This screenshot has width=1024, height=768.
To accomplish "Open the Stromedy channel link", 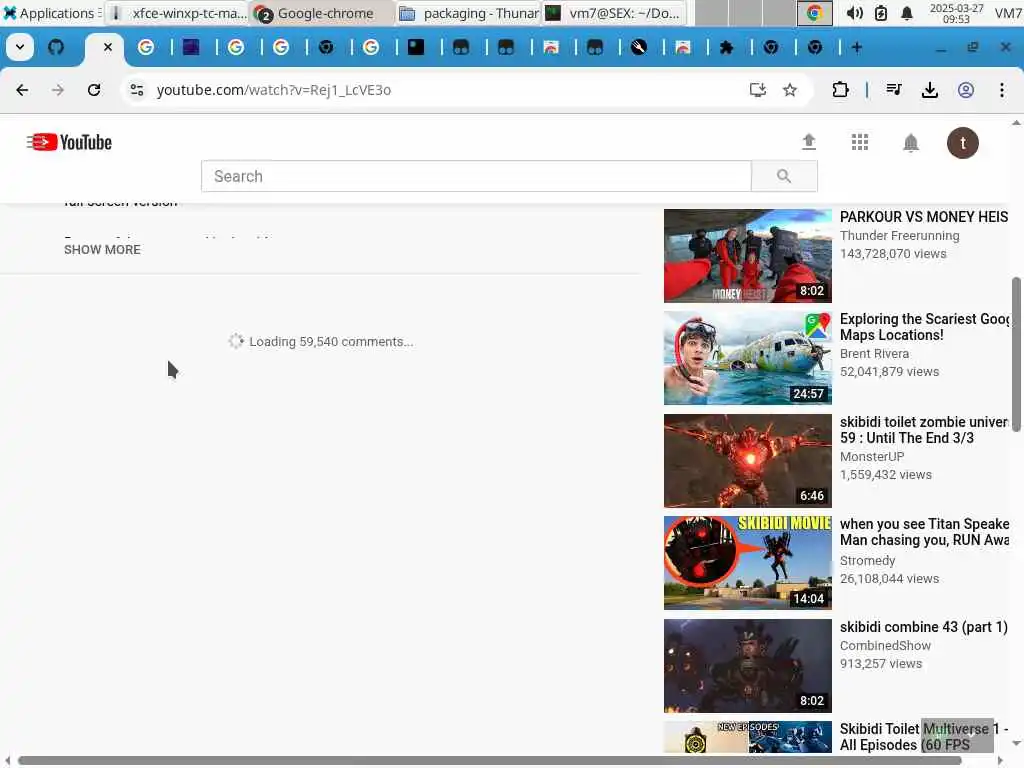I will [867, 561].
